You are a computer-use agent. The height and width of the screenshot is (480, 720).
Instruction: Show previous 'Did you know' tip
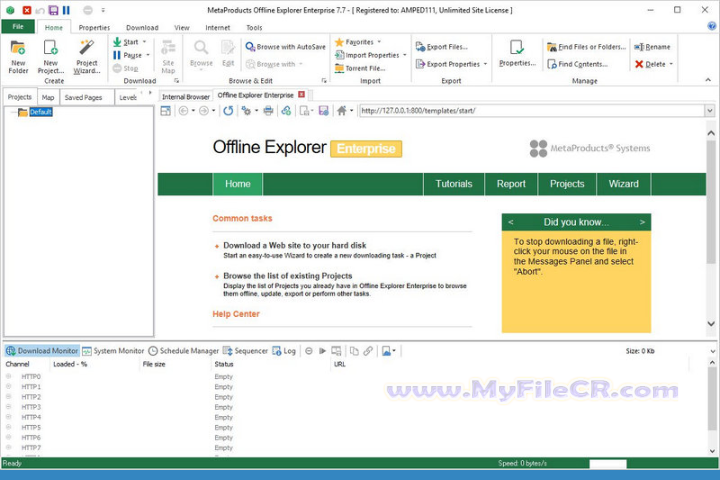click(x=511, y=222)
